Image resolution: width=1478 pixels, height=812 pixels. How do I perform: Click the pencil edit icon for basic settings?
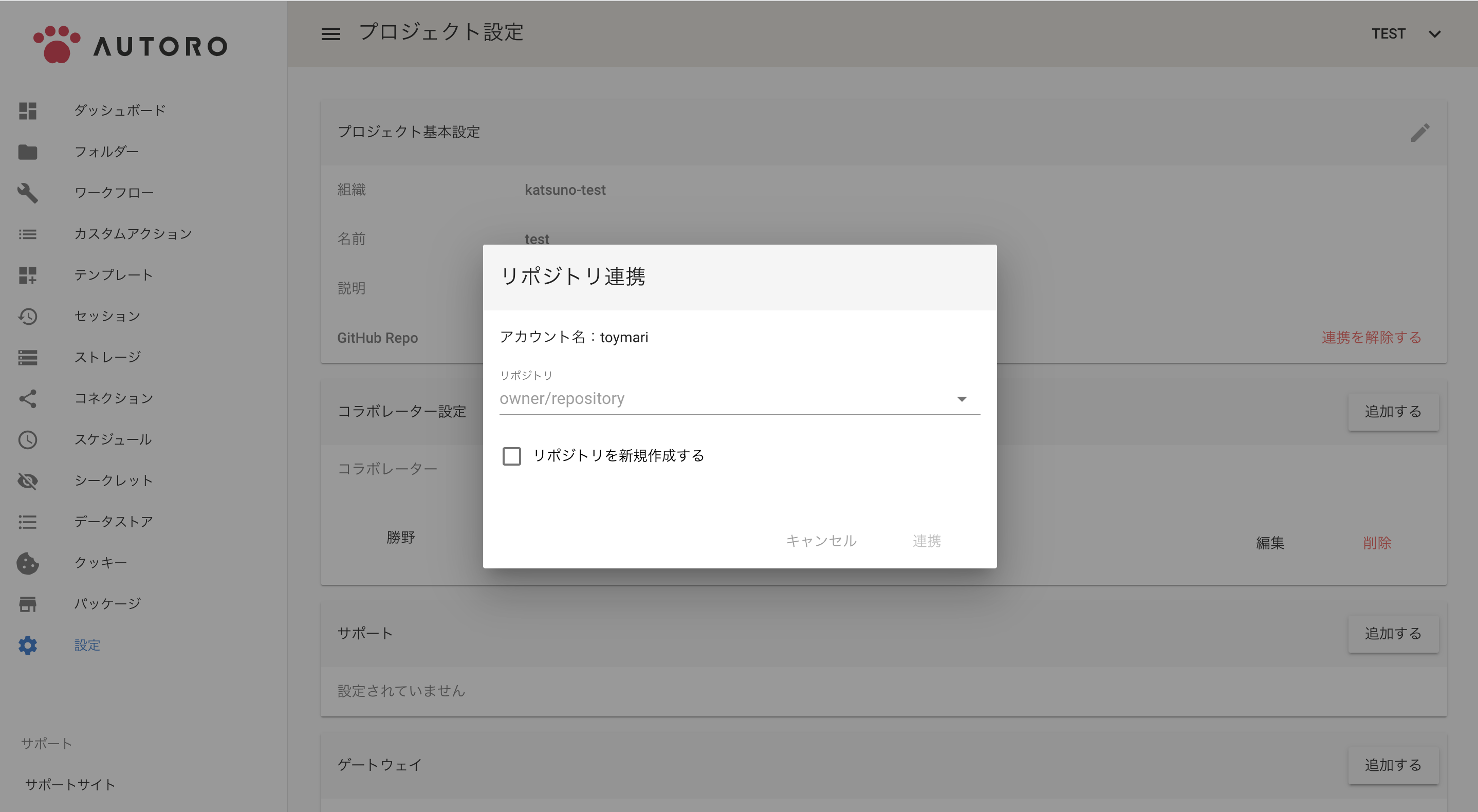tap(1420, 133)
